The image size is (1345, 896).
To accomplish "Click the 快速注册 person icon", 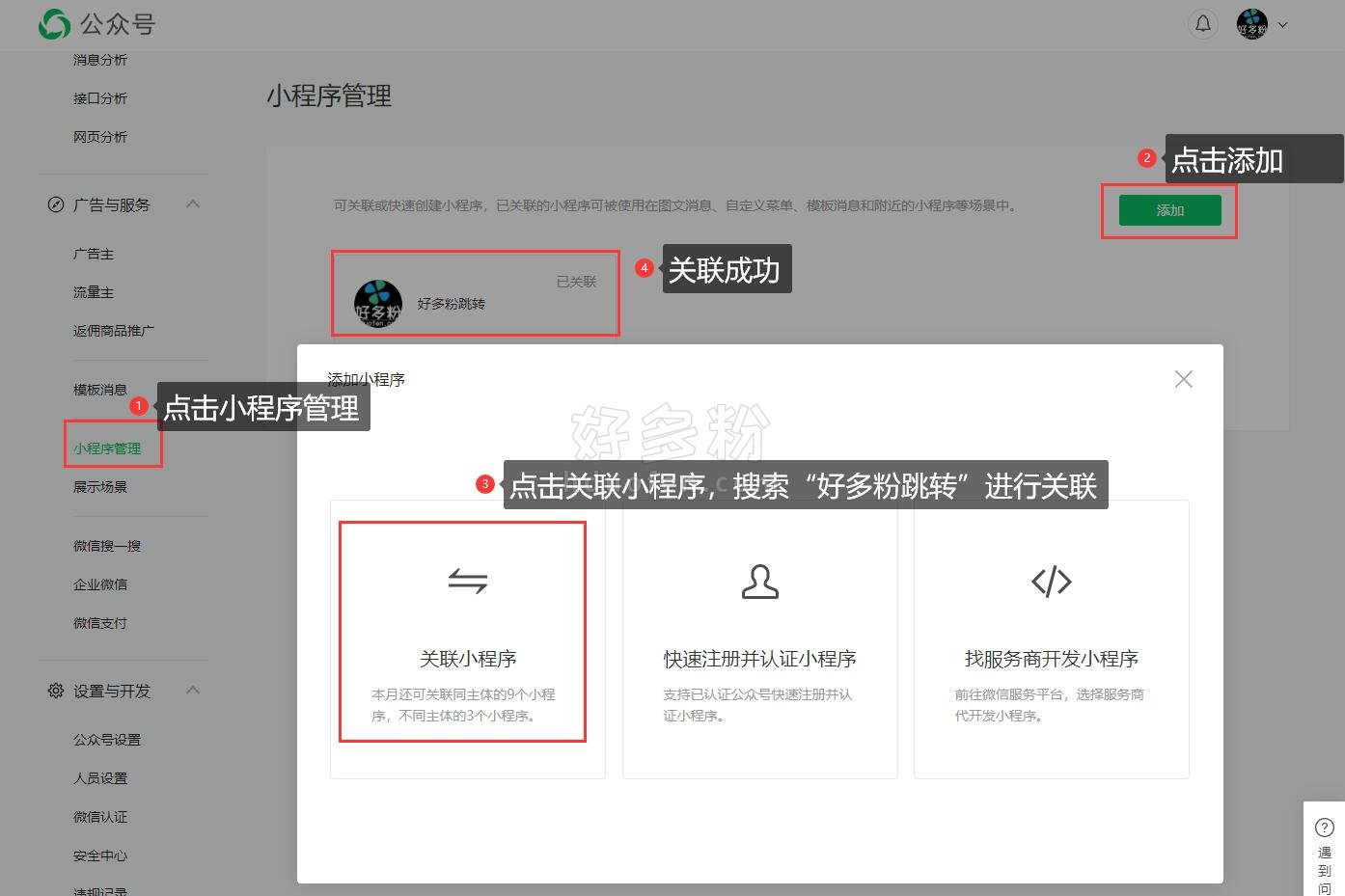I will tap(760, 582).
